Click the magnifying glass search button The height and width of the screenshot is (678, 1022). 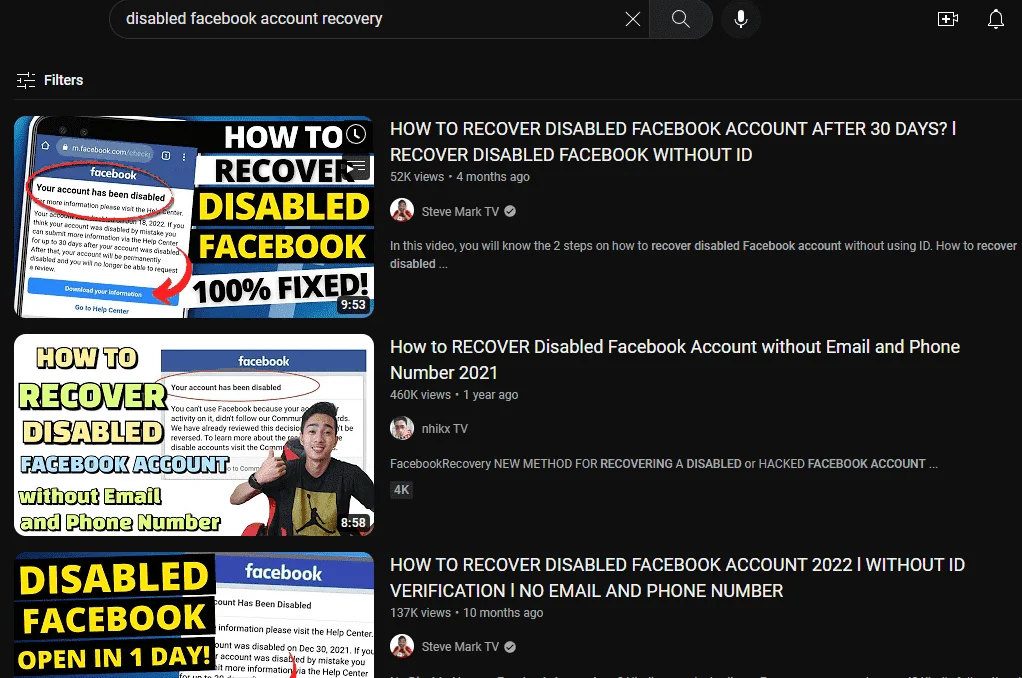tap(680, 19)
